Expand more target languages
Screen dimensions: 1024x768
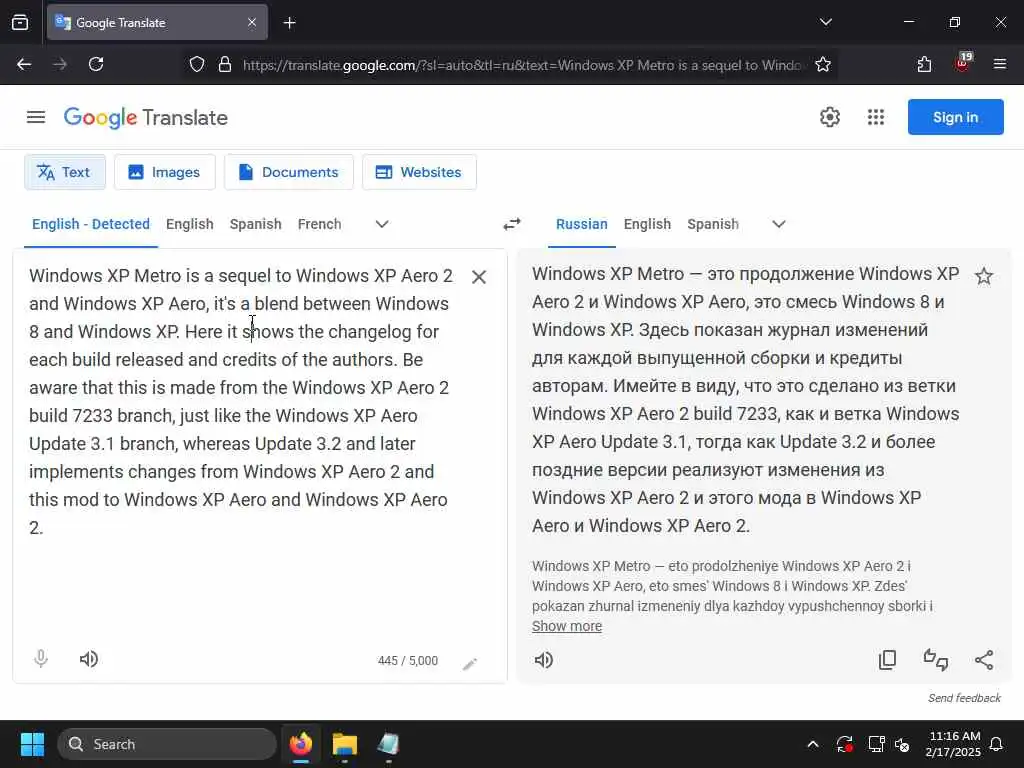tap(778, 224)
